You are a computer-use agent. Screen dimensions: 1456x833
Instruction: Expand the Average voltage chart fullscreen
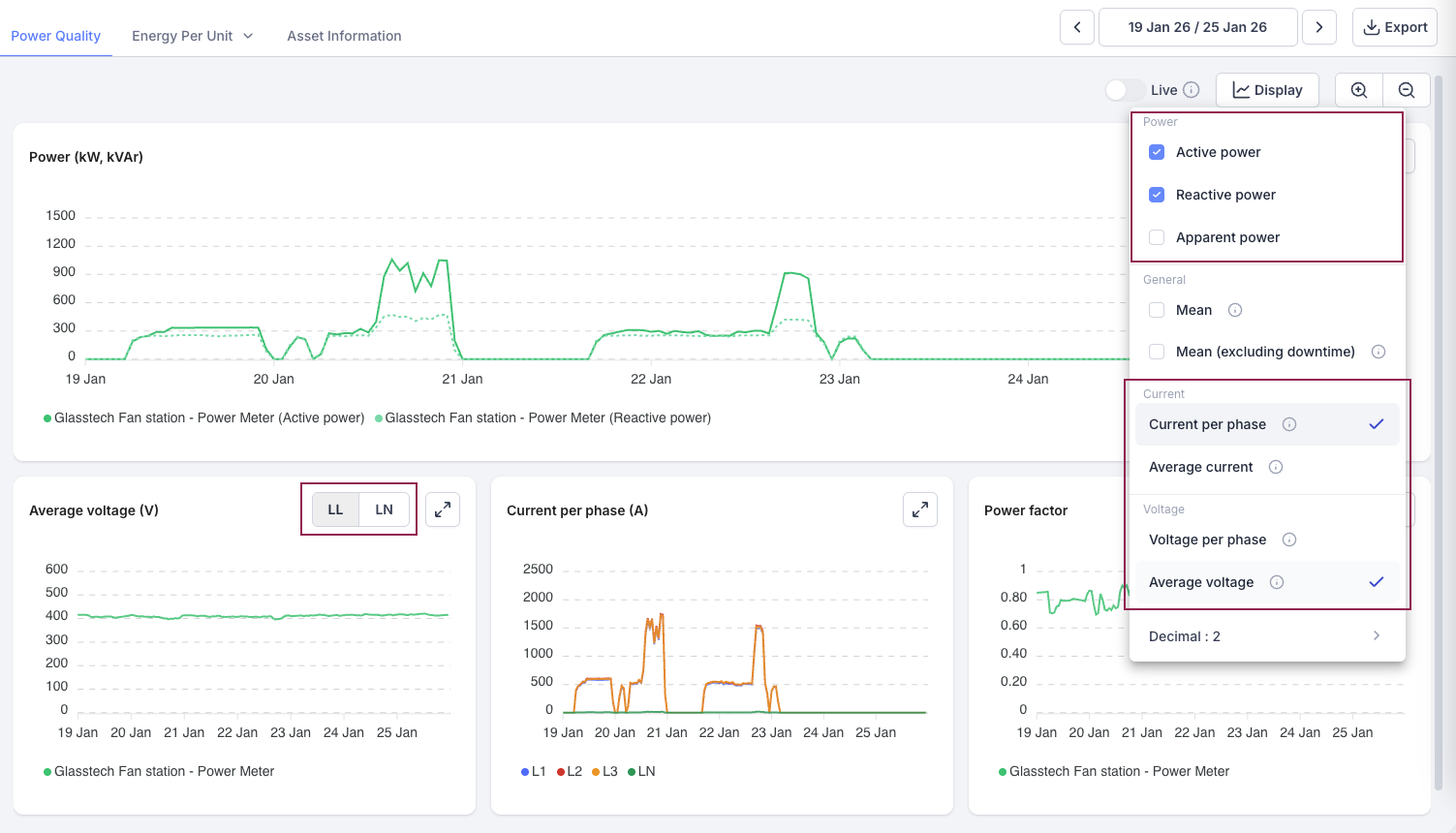[443, 509]
